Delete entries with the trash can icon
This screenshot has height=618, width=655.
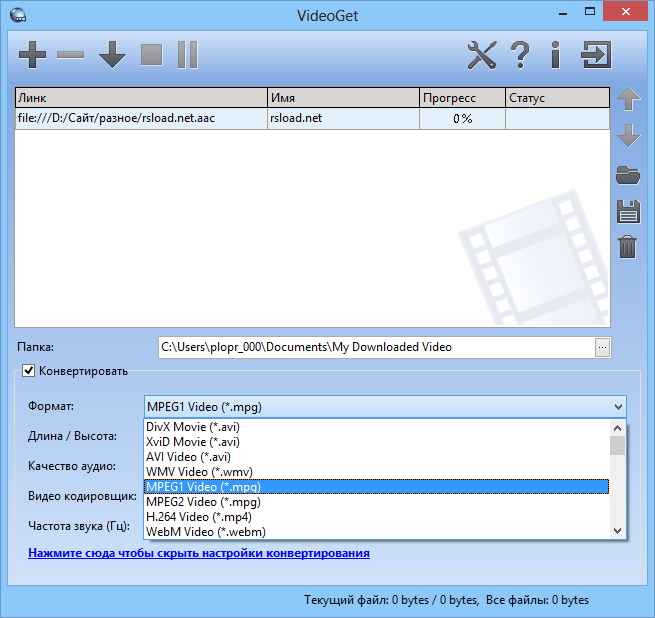pos(628,246)
